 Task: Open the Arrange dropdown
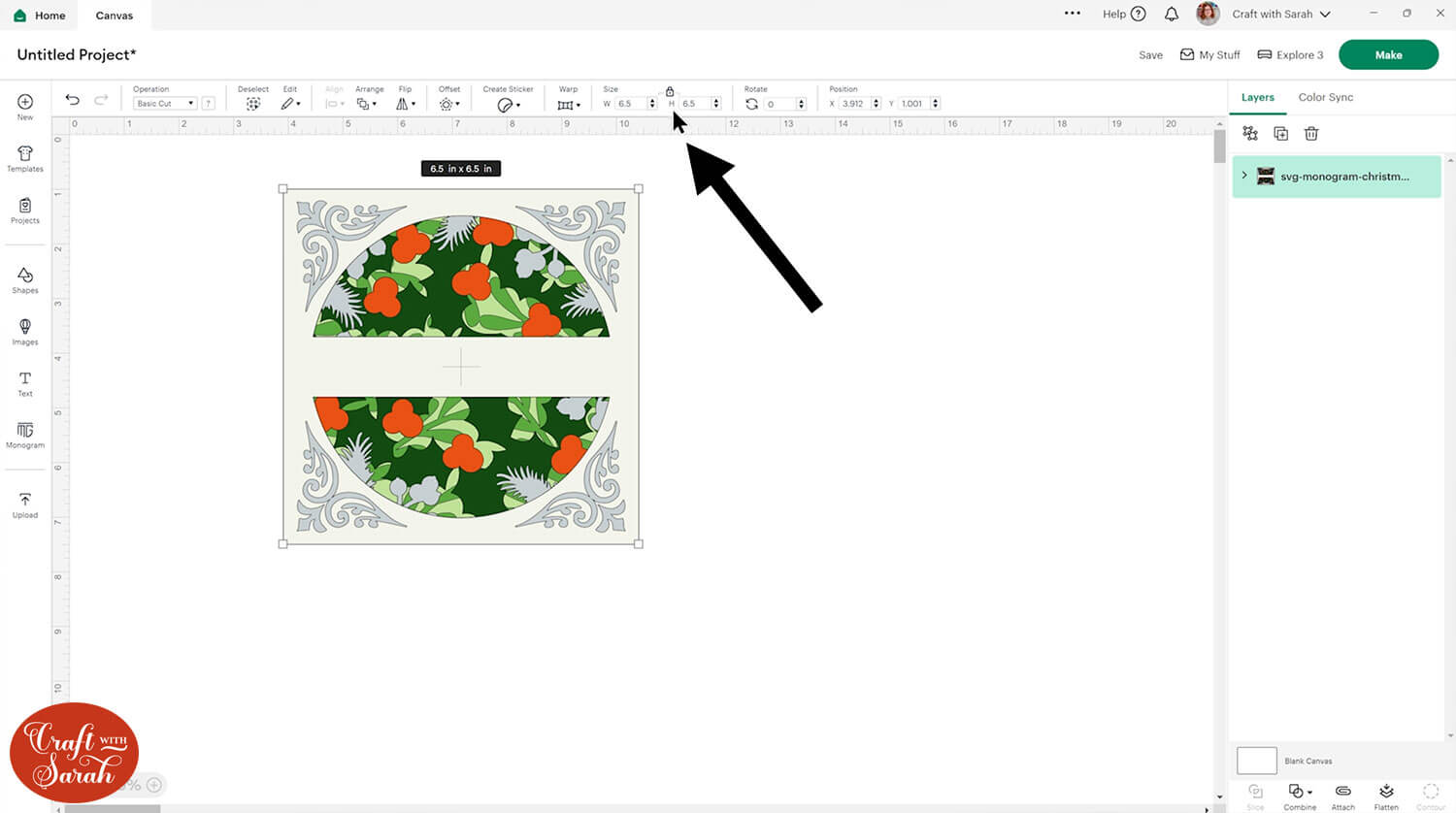click(366, 104)
